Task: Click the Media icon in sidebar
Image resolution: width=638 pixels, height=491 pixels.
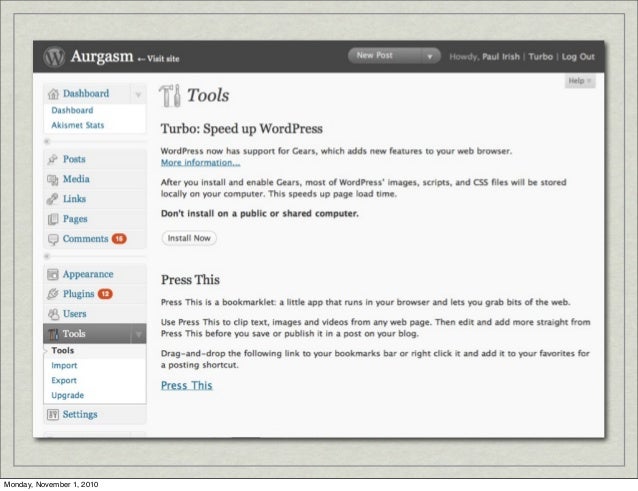Action: click(52, 179)
